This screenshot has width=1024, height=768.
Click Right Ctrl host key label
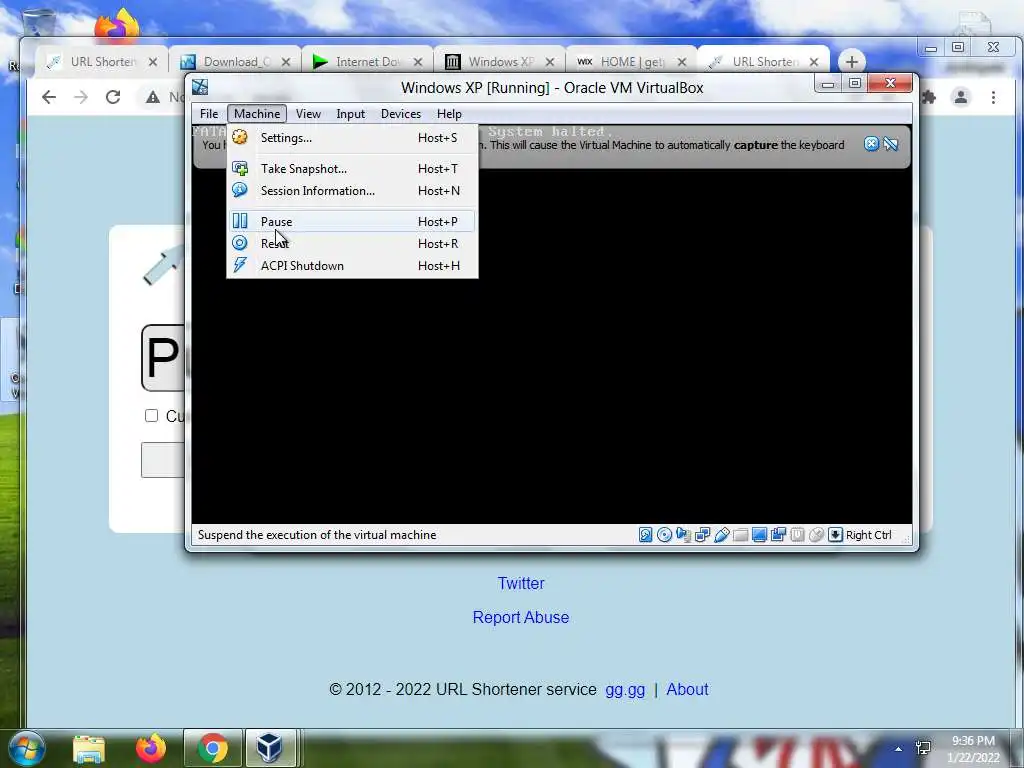click(869, 535)
